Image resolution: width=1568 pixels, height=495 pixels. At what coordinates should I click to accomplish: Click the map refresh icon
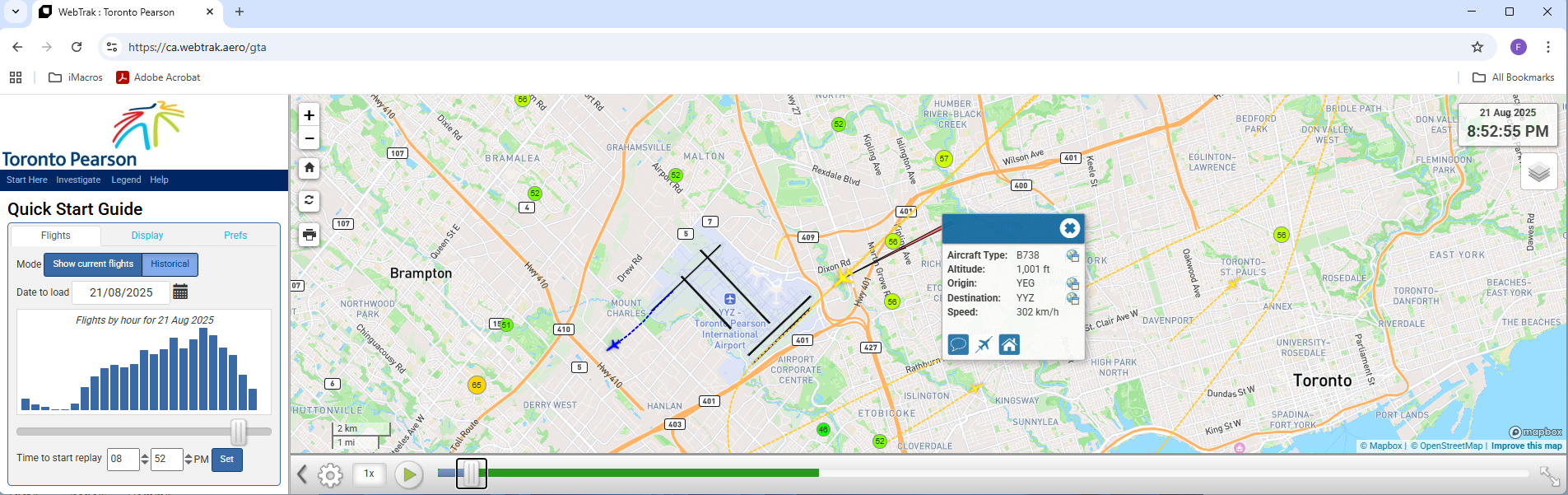pos(309,200)
